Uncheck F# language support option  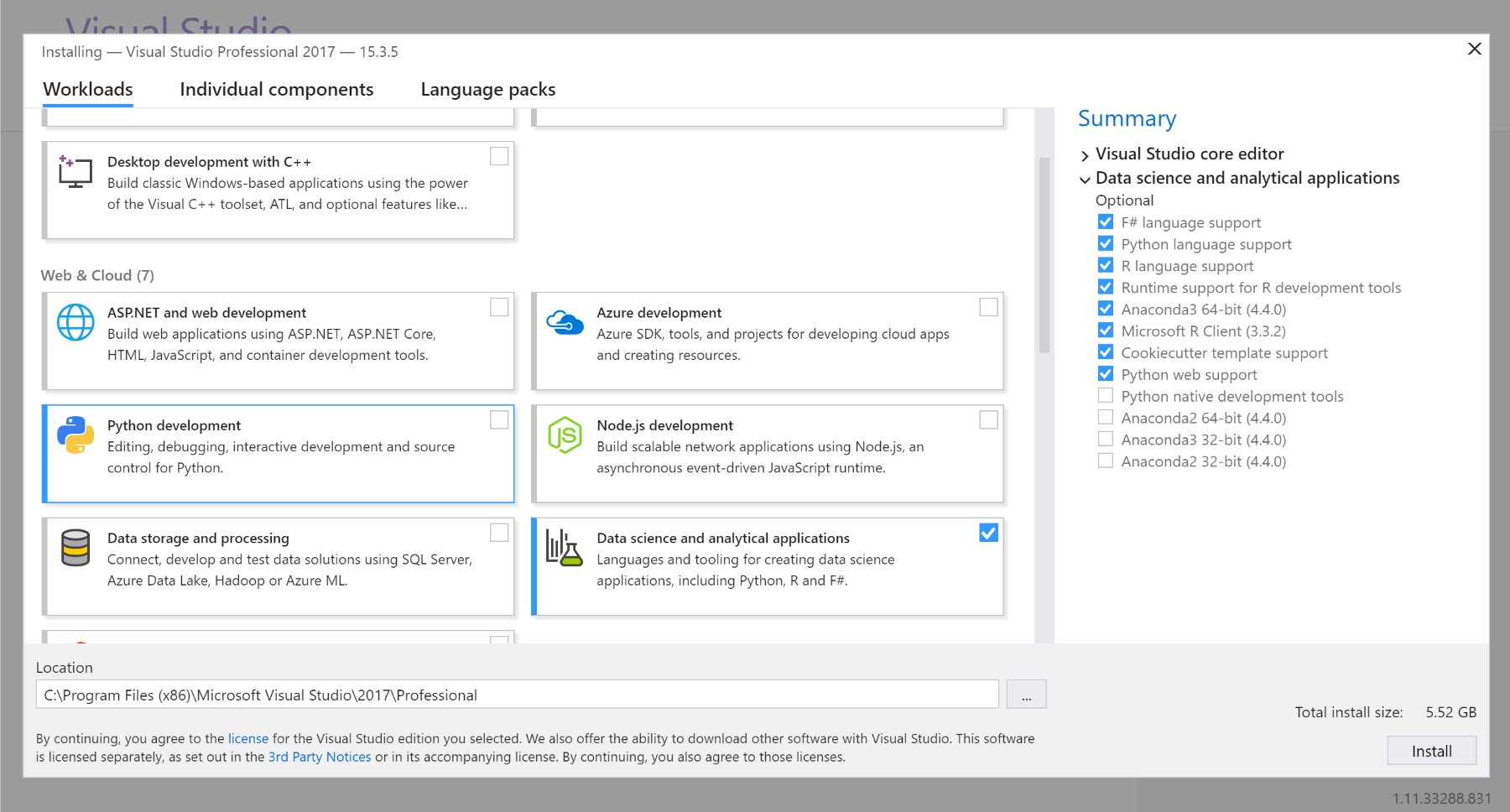(x=1106, y=221)
